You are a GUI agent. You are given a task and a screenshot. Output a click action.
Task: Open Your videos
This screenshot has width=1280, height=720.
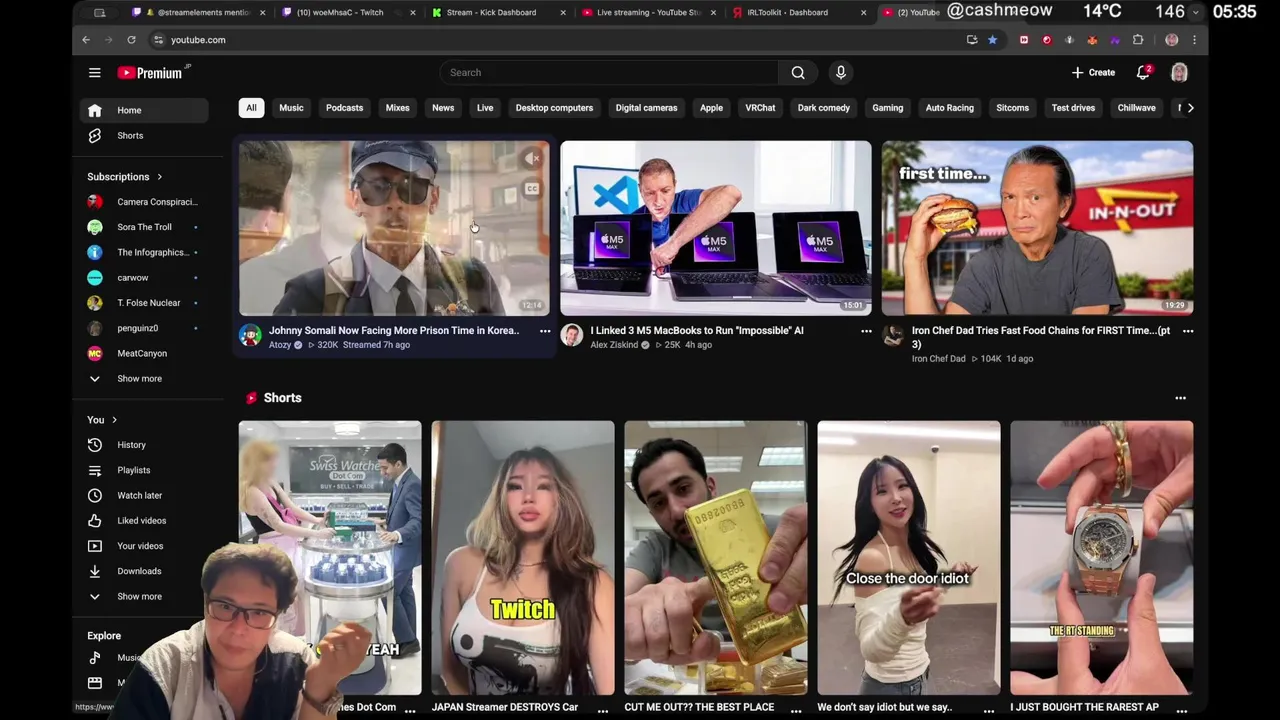tap(144, 546)
